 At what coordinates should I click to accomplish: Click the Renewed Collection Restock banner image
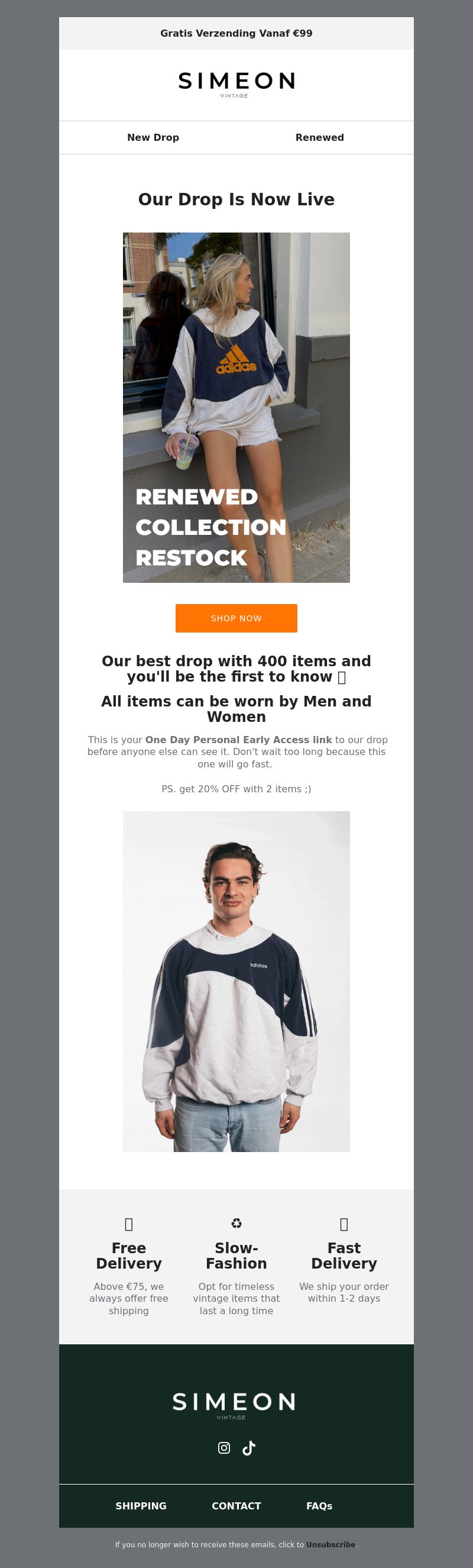pyautogui.click(x=237, y=407)
